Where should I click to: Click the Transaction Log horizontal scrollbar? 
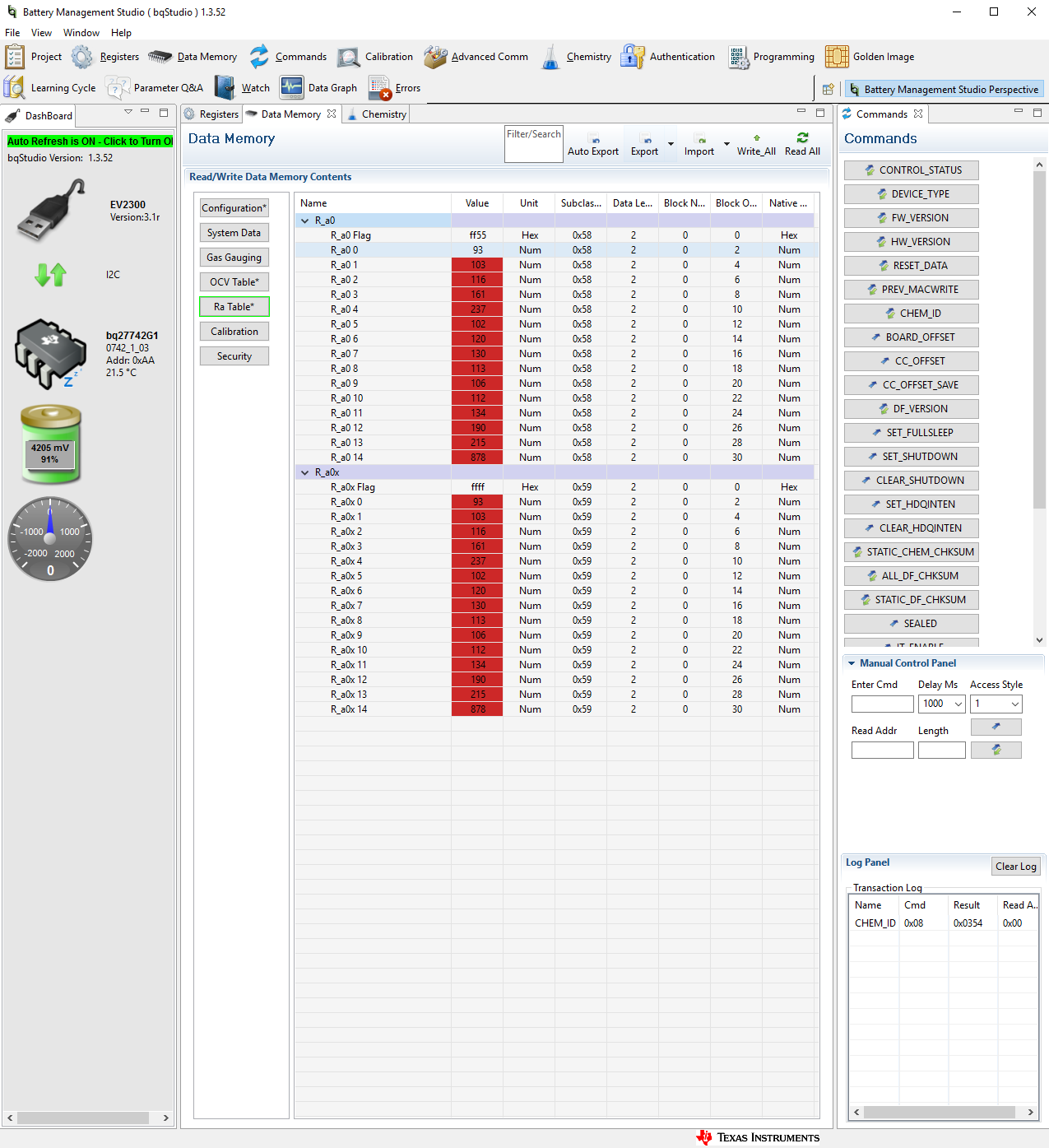pyautogui.click(x=940, y=1112)
